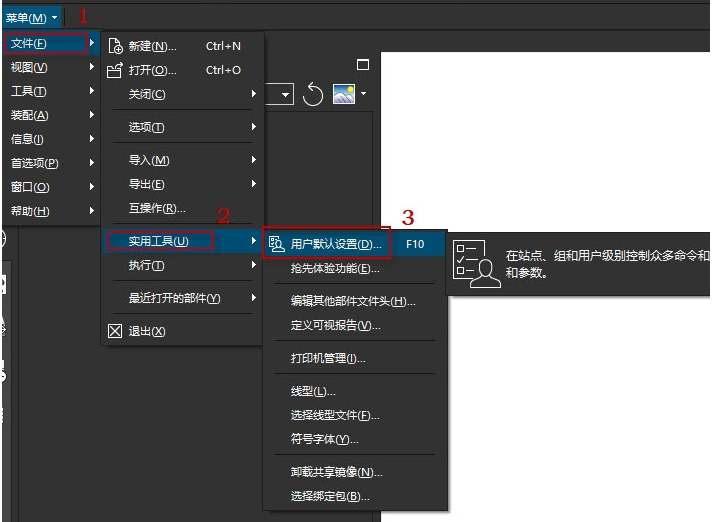Select the 文件(F) menu entry
The image size is (728, 522).
tap(51, 44)
